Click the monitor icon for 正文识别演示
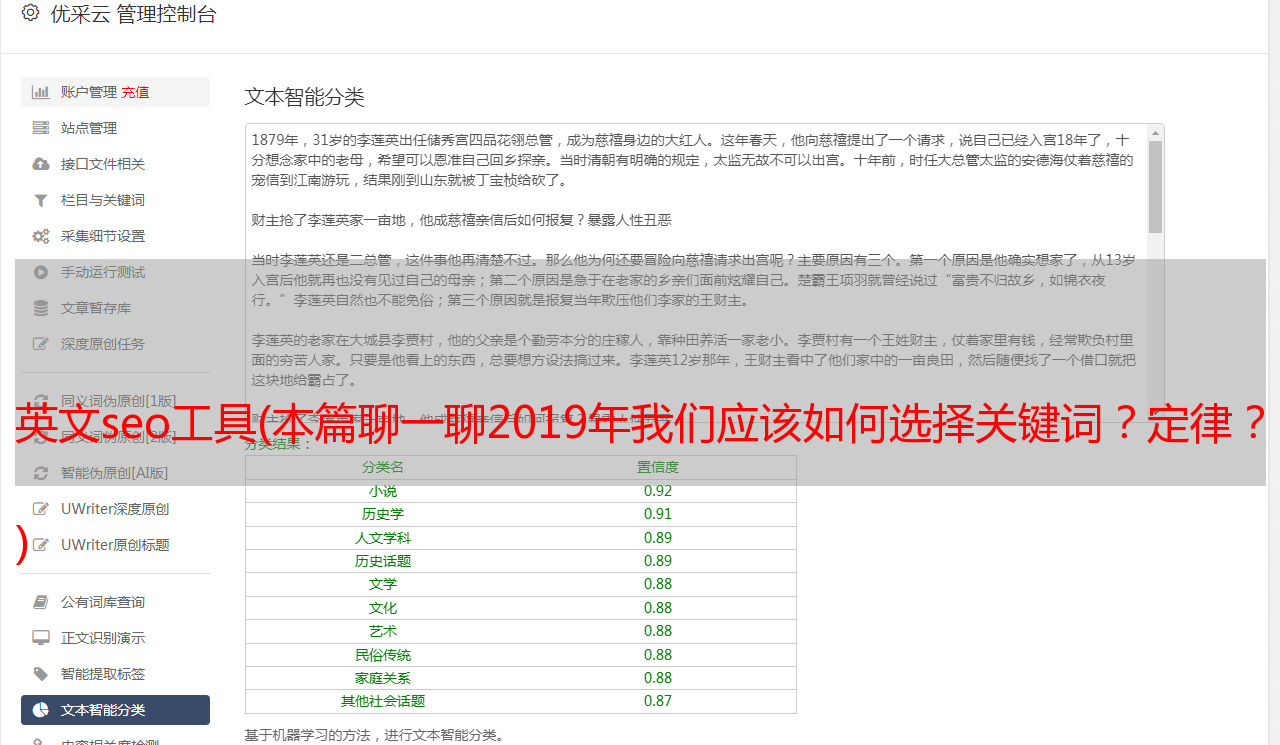1280x745 pixels. pyautogui.click(x=41, y=638)
